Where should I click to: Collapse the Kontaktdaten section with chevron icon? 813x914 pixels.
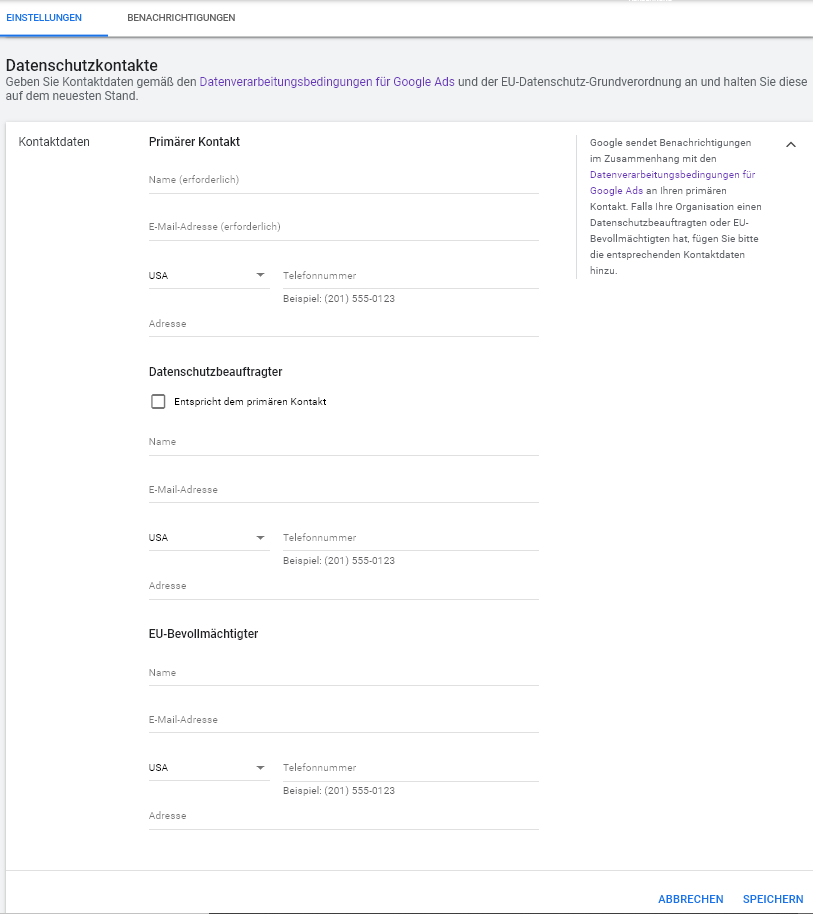(x=790, y=145)
